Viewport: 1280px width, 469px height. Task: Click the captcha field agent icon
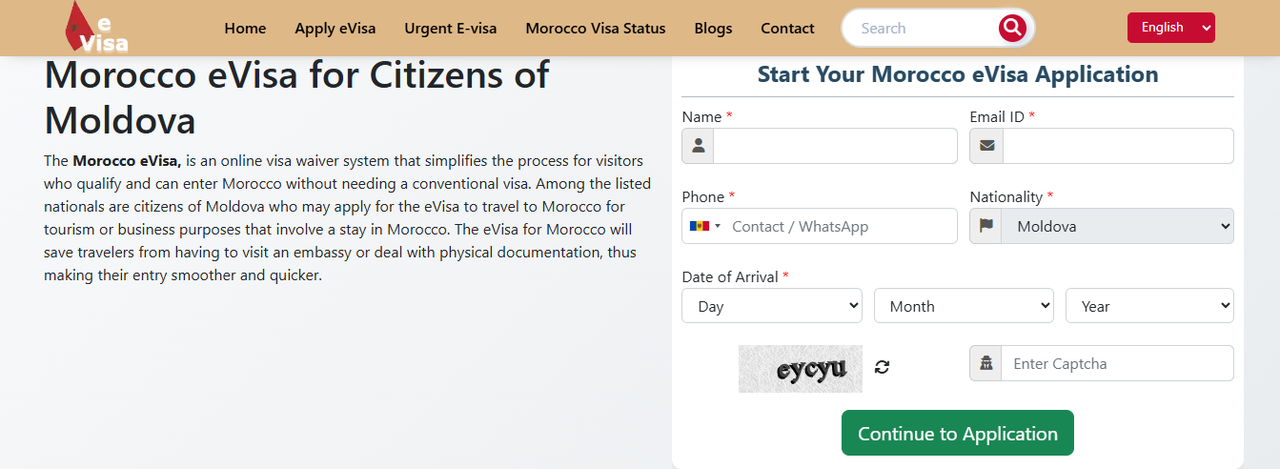986,363
